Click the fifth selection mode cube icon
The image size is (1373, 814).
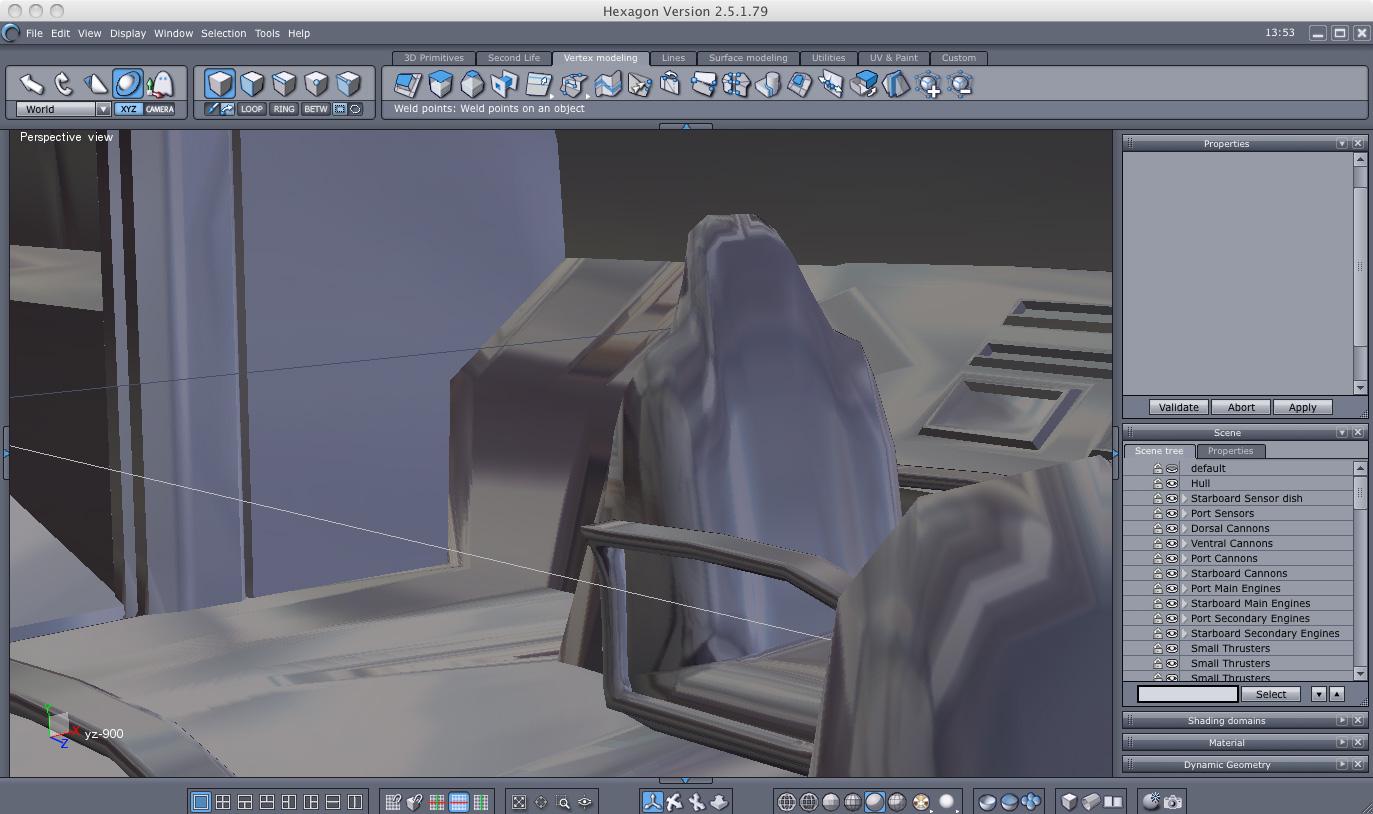tap(348, 83)
